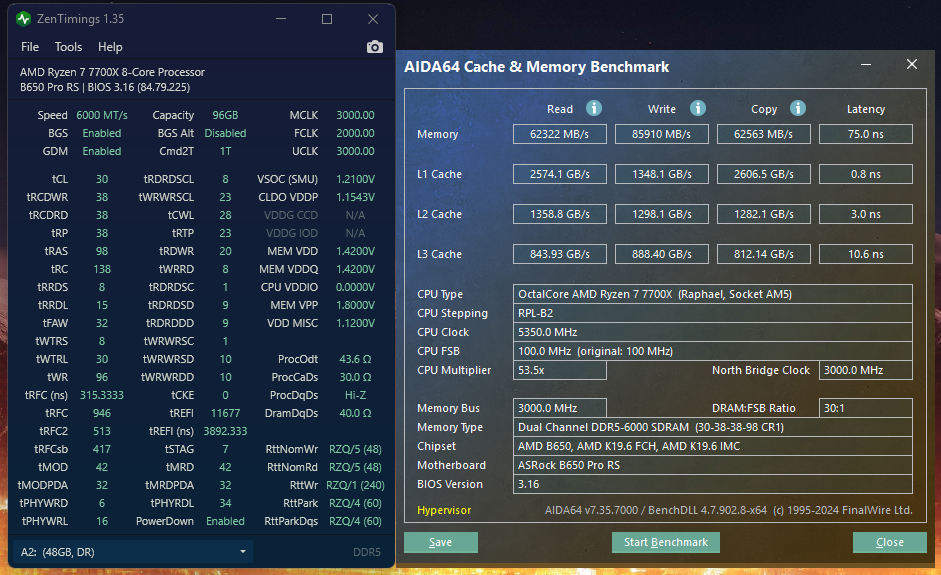Maximize the ZenTimings window
The width and height of the screenshot is (941, 575).
click(x=326, y=19)
